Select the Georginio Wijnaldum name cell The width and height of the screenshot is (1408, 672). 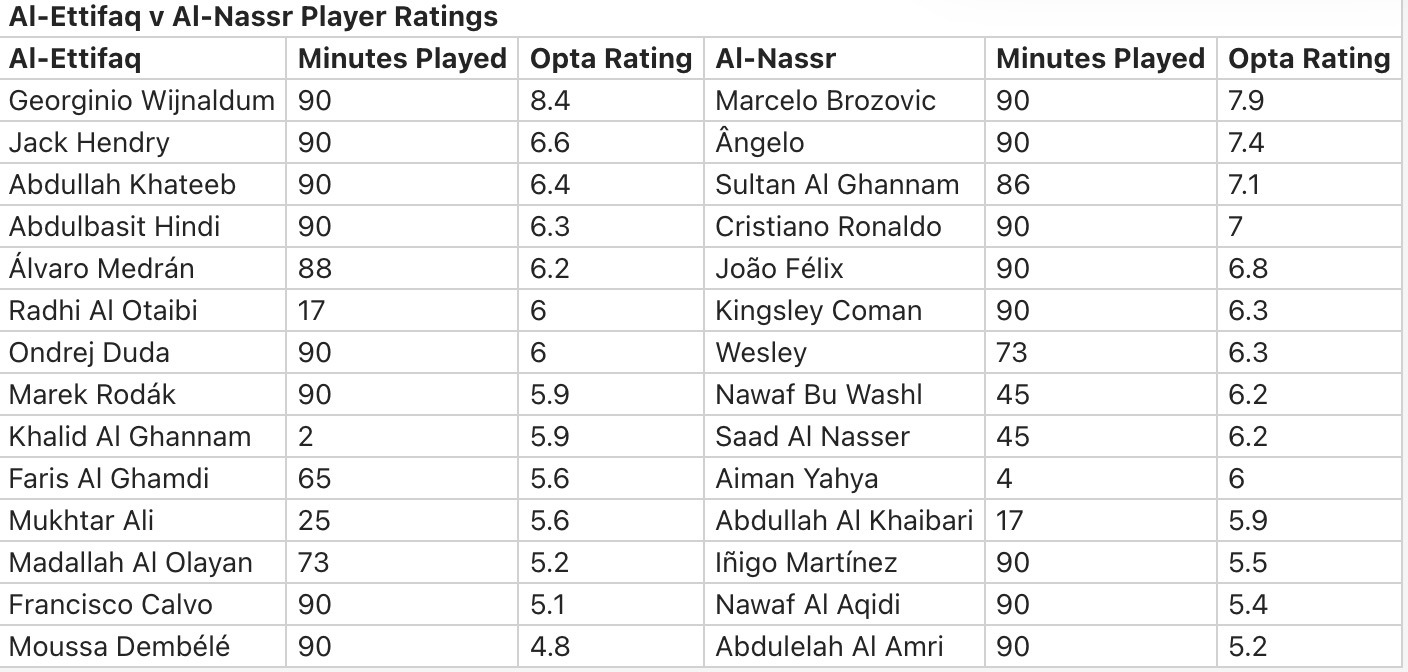pos(141,101)
